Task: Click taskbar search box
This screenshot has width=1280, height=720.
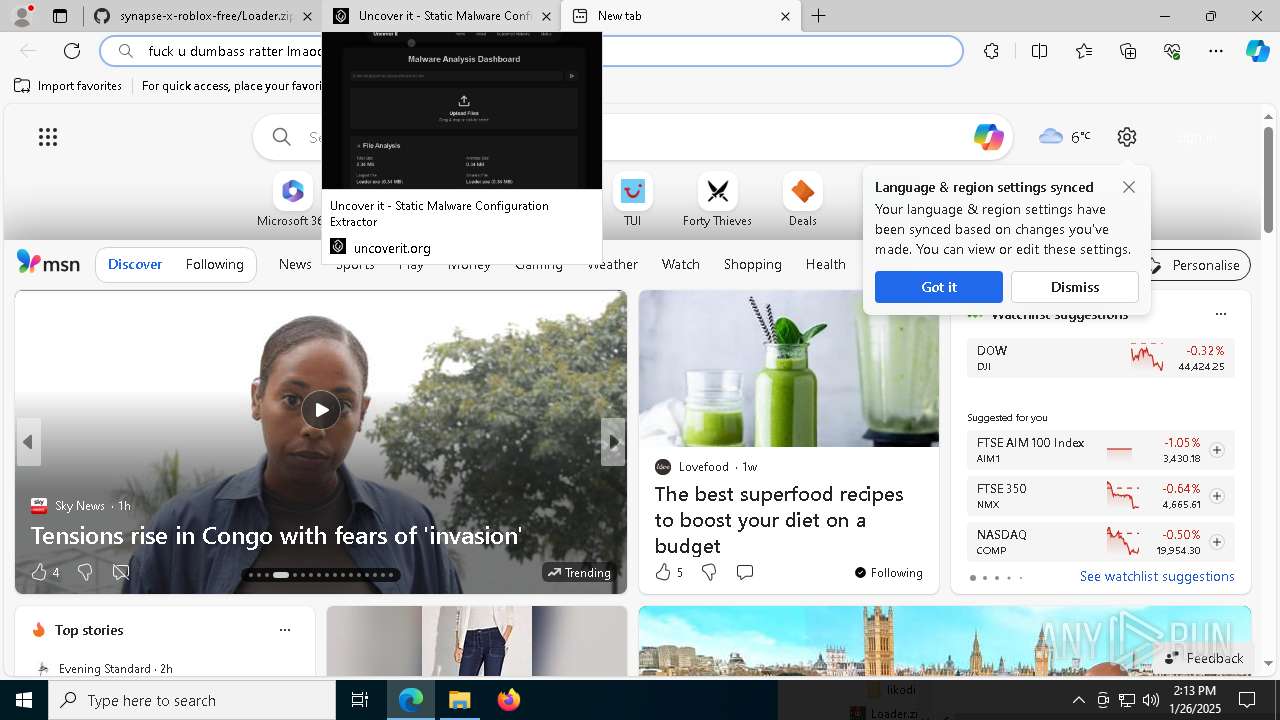Action: click(x=192, y=700)
